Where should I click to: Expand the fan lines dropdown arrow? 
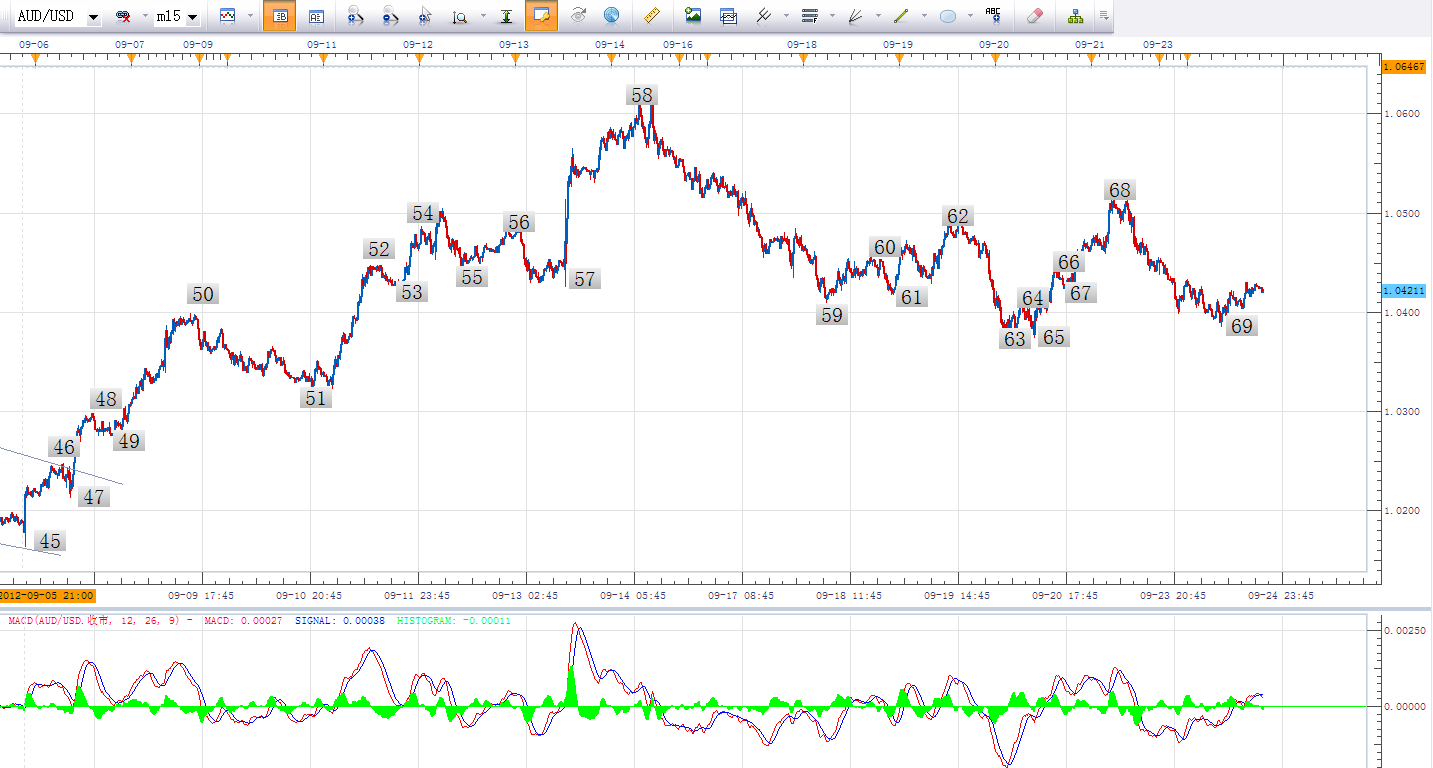pyautogui.click(x=878, y=16)
